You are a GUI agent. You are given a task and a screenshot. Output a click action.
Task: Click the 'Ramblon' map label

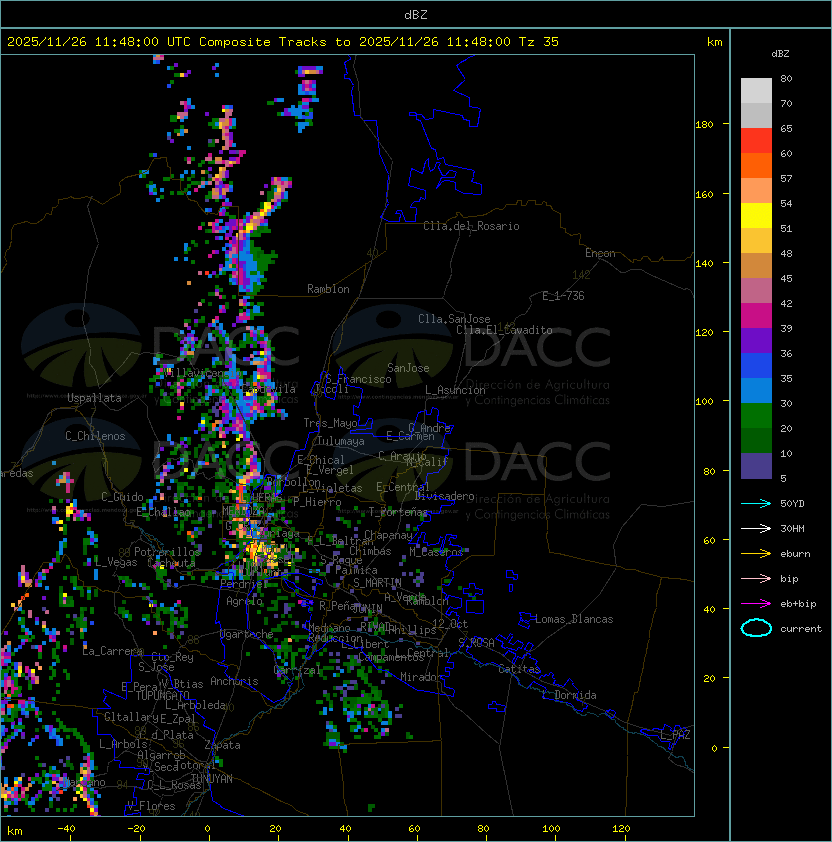click(328, 289)
